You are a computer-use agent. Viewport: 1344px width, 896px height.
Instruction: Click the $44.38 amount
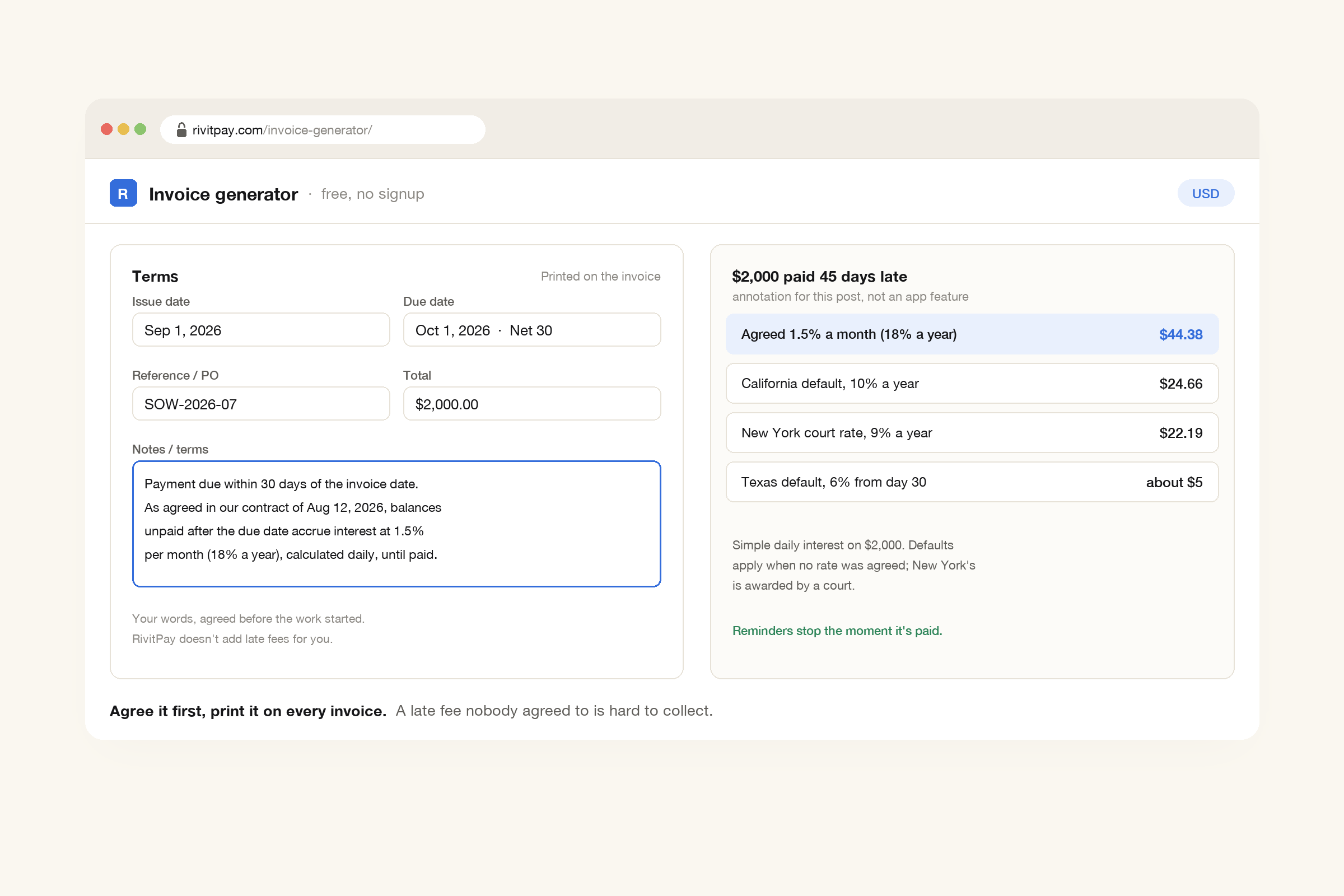click(1180, 334)
